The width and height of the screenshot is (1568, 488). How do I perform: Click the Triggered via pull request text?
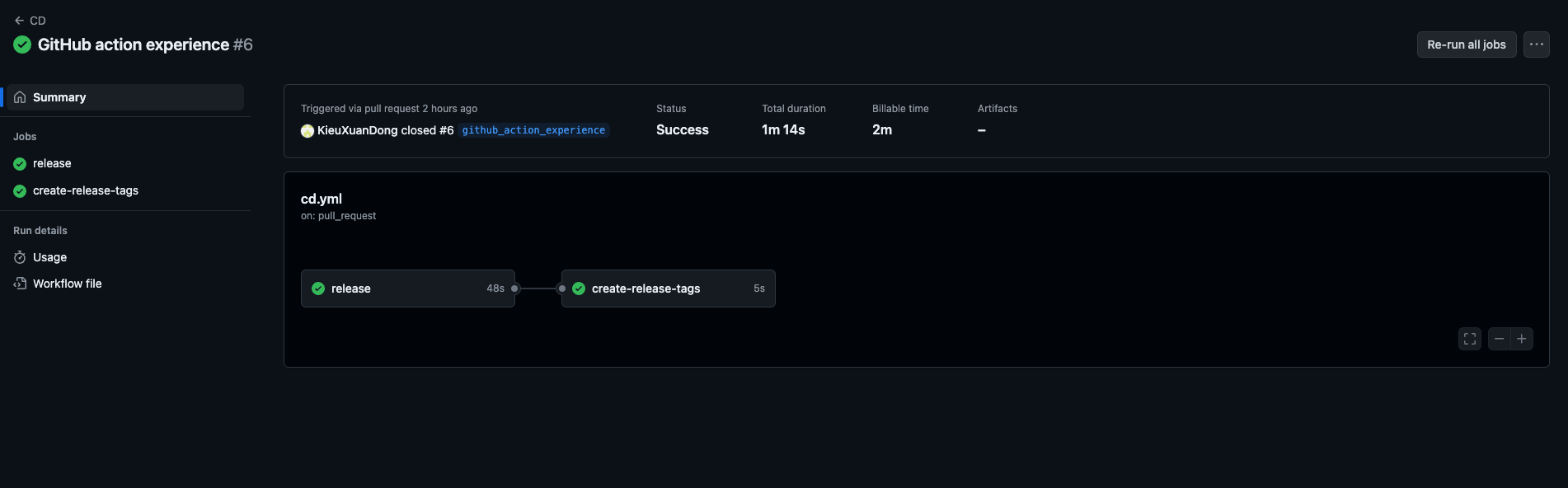click(389, 109)
